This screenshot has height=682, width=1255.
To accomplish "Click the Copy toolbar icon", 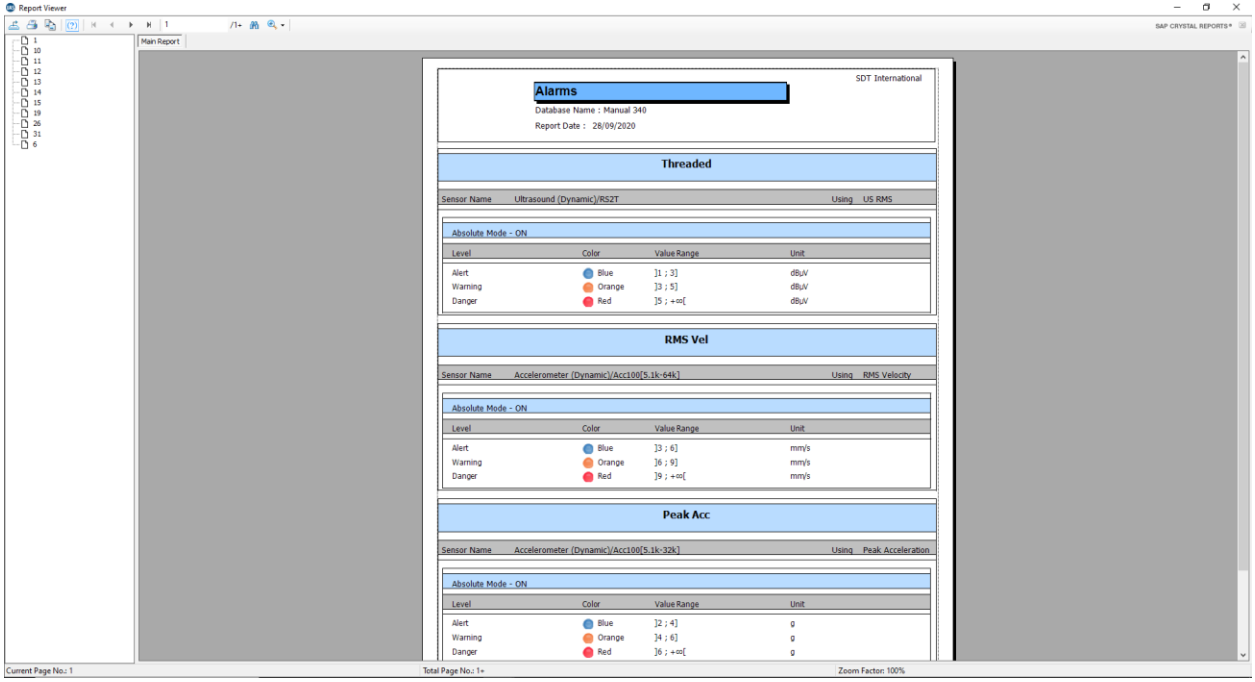I will pos(50,24).
